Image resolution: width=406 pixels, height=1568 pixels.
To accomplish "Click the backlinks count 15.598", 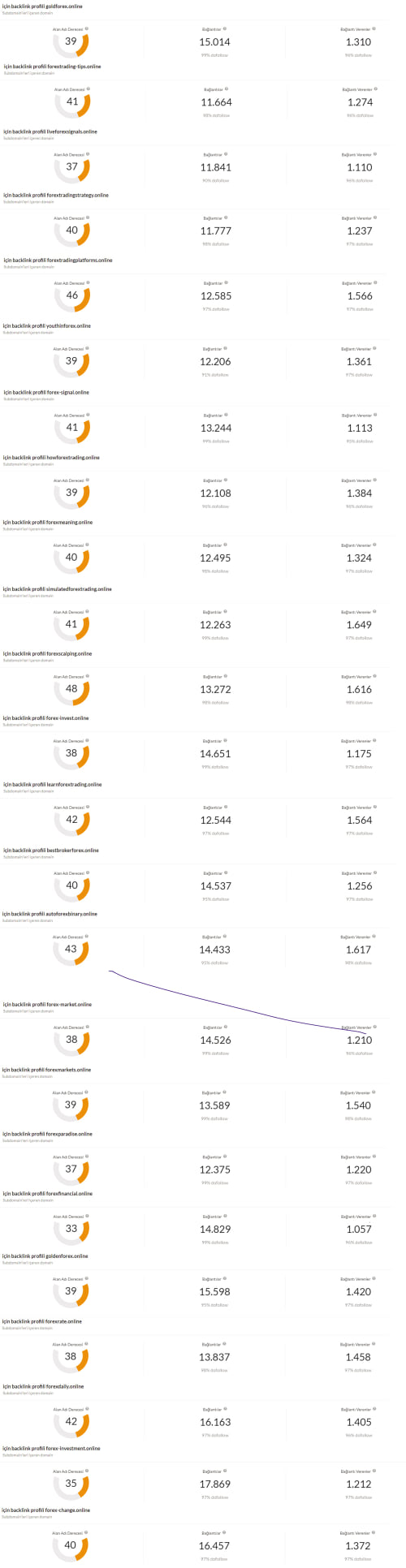I will click(x=214, y=1292).
